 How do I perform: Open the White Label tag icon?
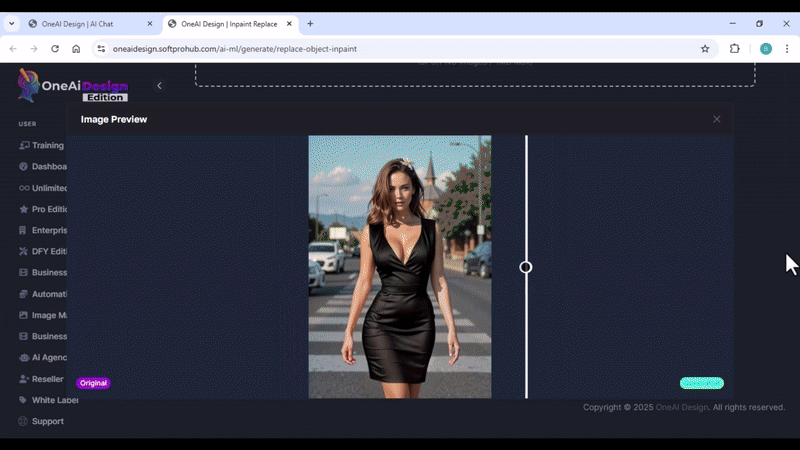point(24,400)
